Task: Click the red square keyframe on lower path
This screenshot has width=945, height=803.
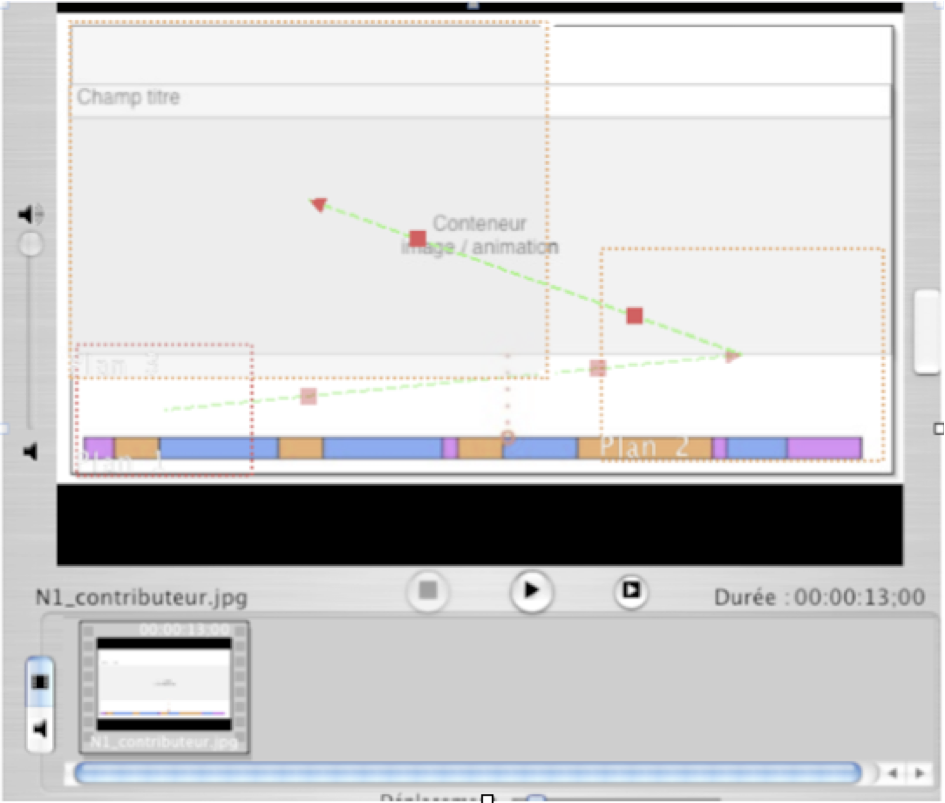Action: (635, 315)
